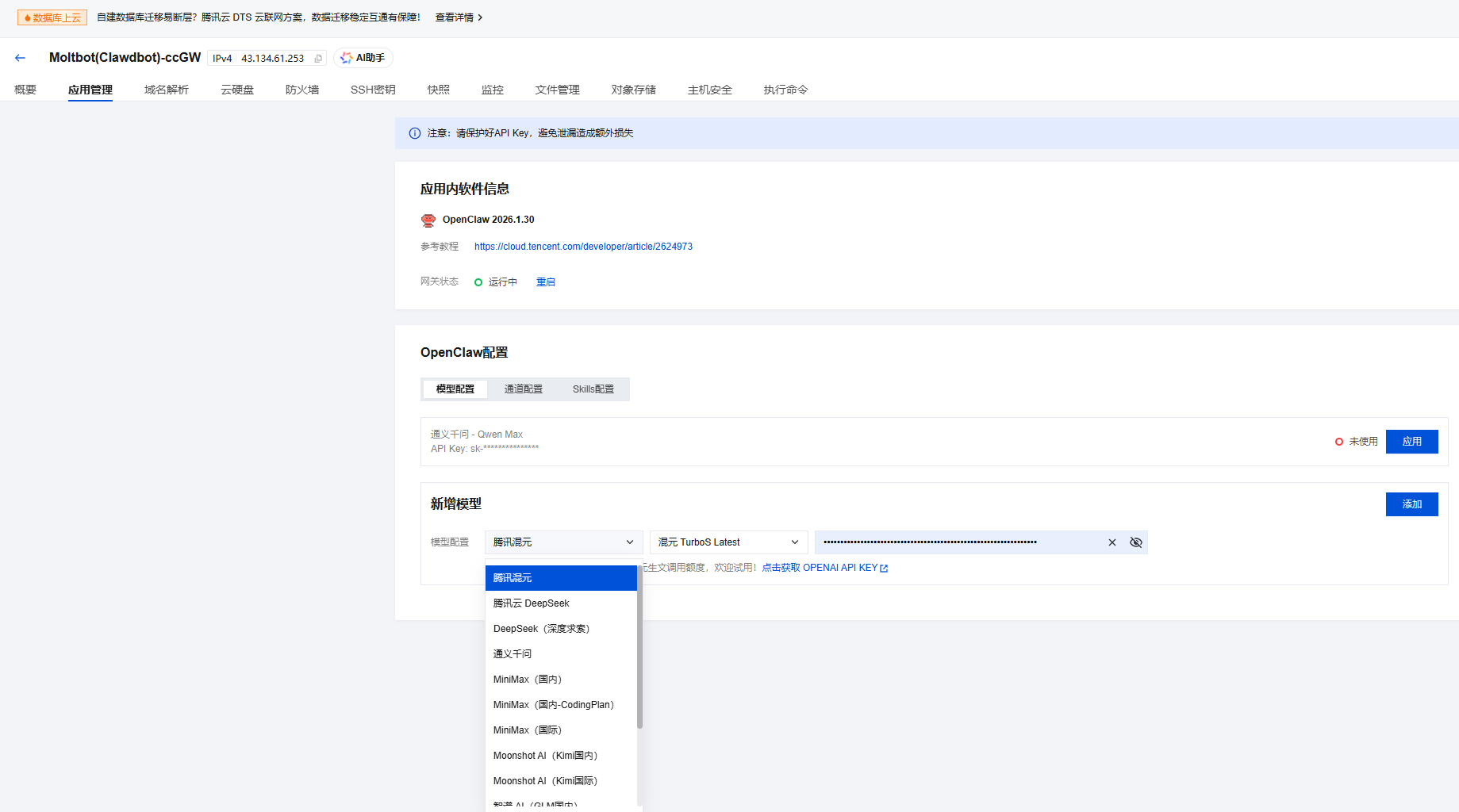
Task: Go to the 防火墙 tab
Action: 302,90
